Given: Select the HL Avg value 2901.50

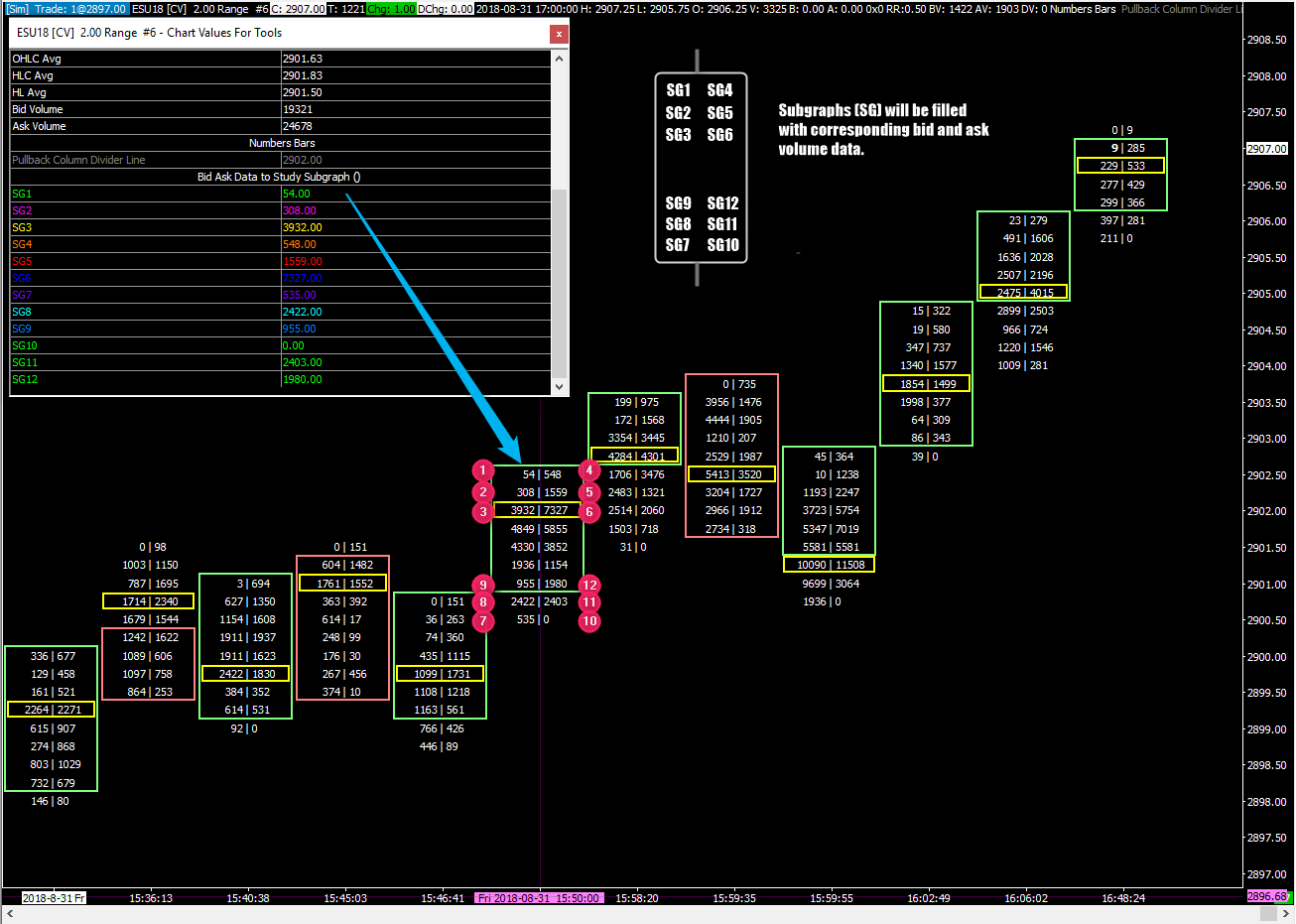Looking at the screenshot, I should pyautogui.click(x=303, y=92).
